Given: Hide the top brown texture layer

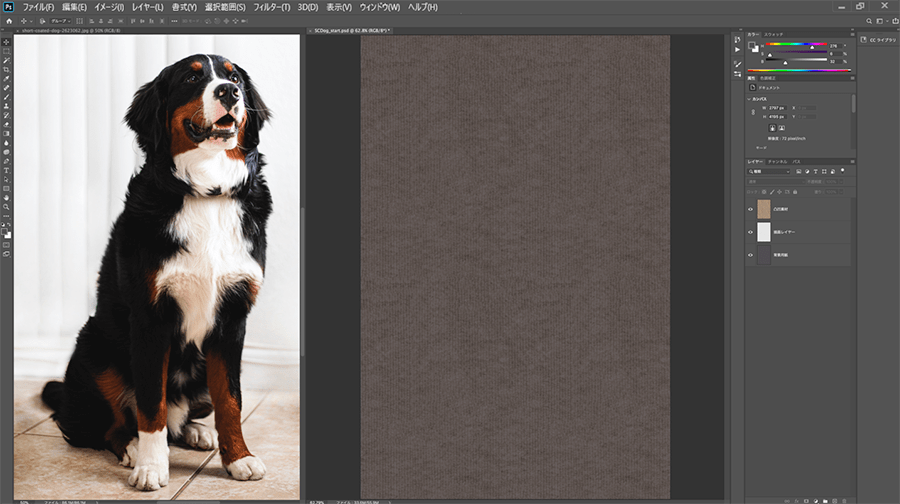Looking at the screenshot, I should 751,209.
